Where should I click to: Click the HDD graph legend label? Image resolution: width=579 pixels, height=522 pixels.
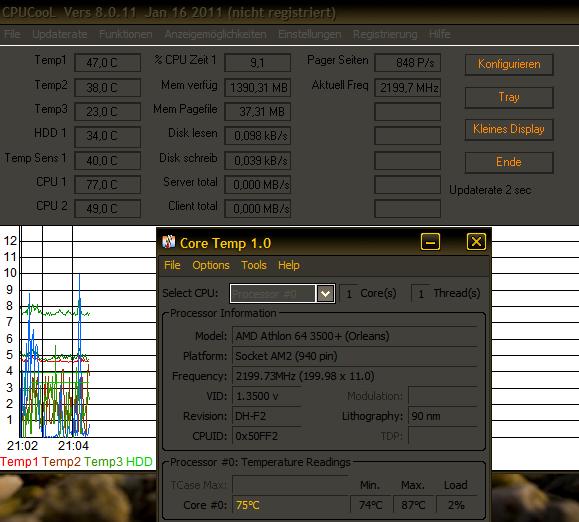pyautogui.click(x=139, y=461)
